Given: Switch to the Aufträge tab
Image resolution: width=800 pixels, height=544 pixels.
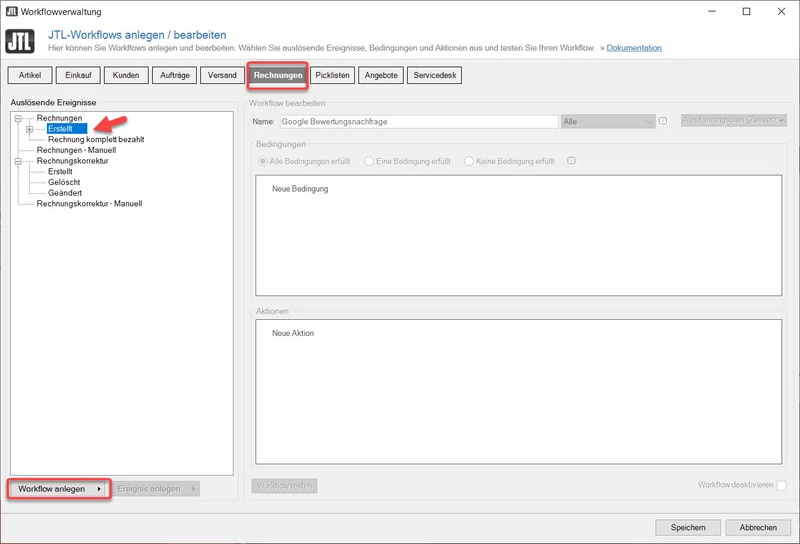Looking at the screenshot, I should [174, 75].
